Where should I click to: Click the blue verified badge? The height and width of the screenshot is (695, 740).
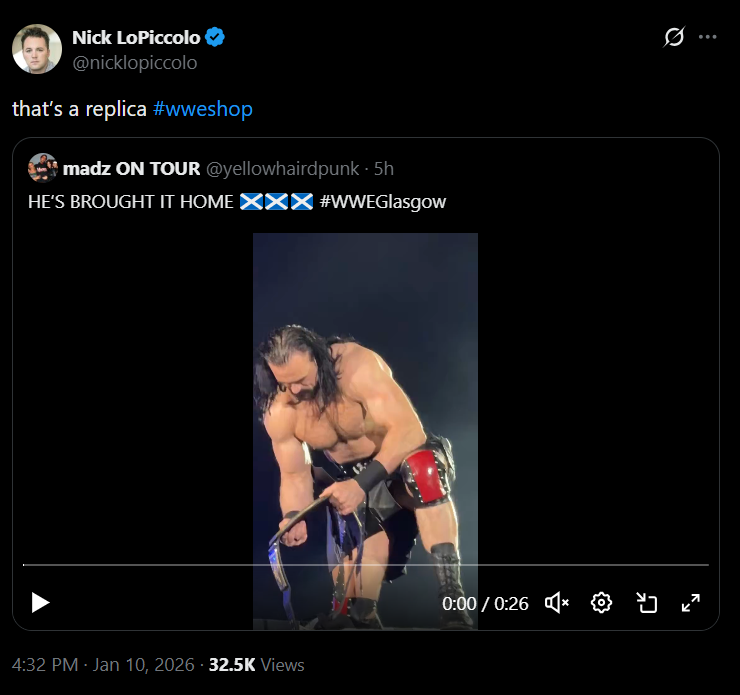(215, 38)
